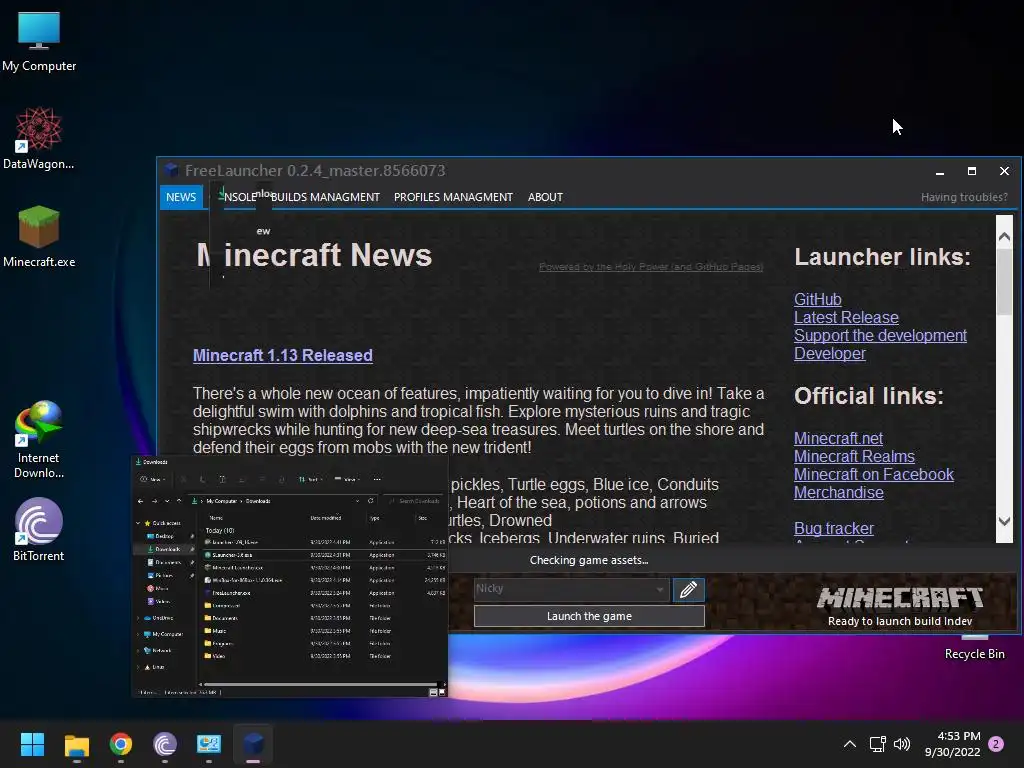Switch to the BUILDS MANAGMENT tab
1024x768 pixels.
click(325, 197)
